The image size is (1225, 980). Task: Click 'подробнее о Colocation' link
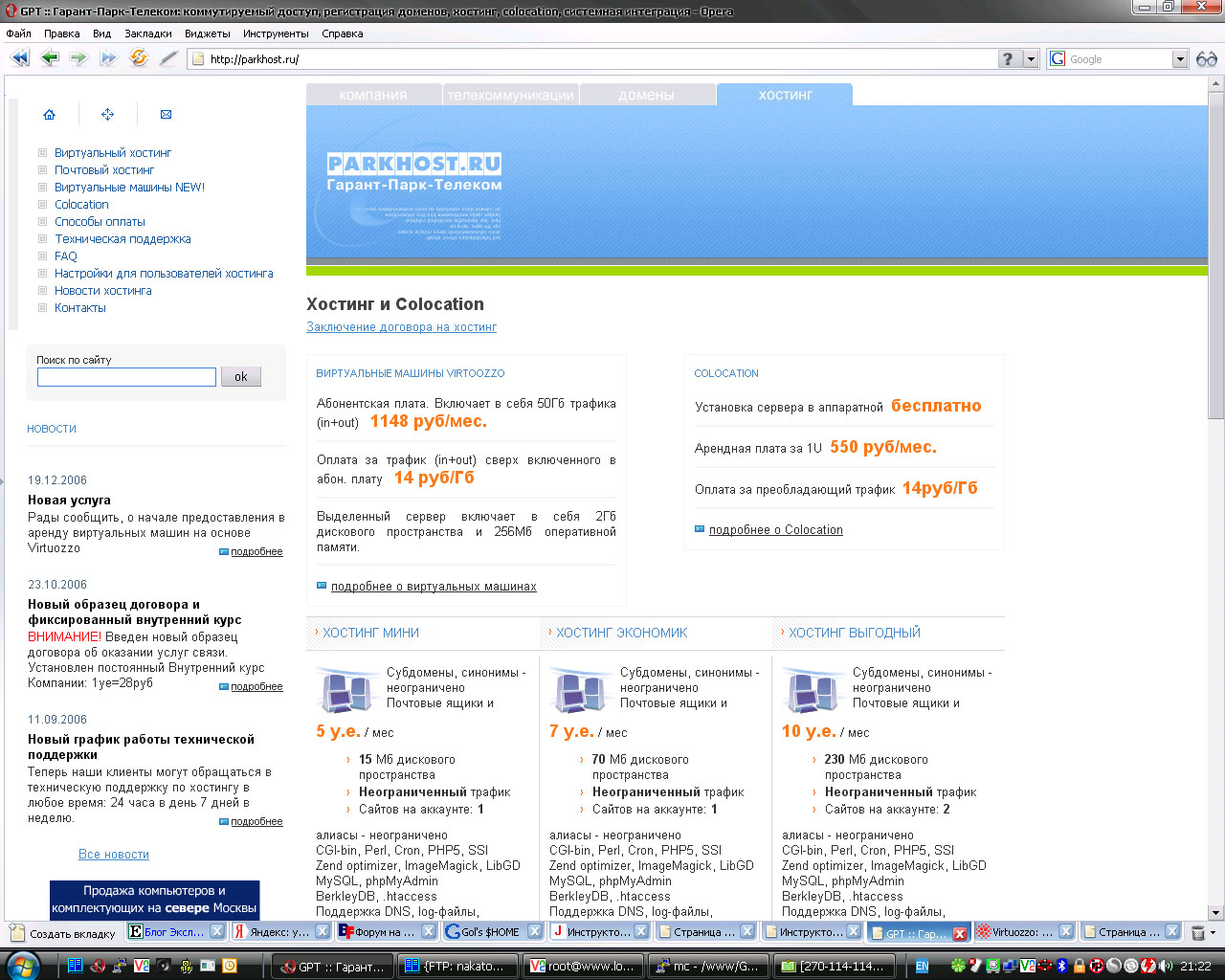tap(776, 529)
